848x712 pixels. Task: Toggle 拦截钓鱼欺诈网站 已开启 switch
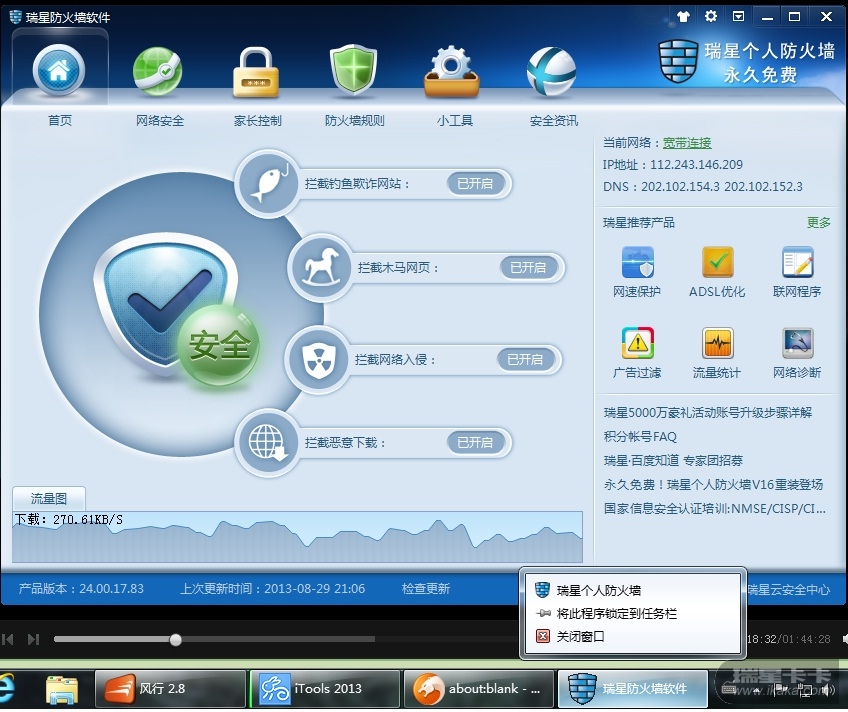click(x=475, y=184)
